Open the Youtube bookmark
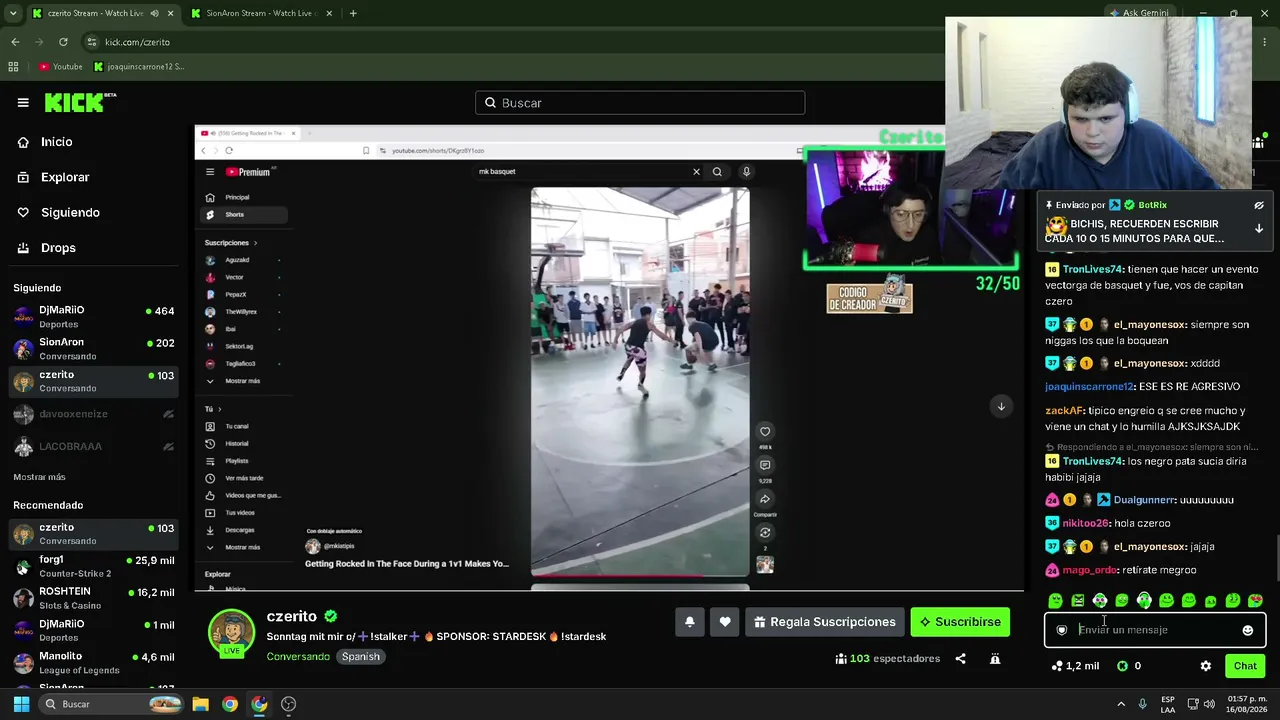Viewport: 1280px width, 720px height. point(60,67)
